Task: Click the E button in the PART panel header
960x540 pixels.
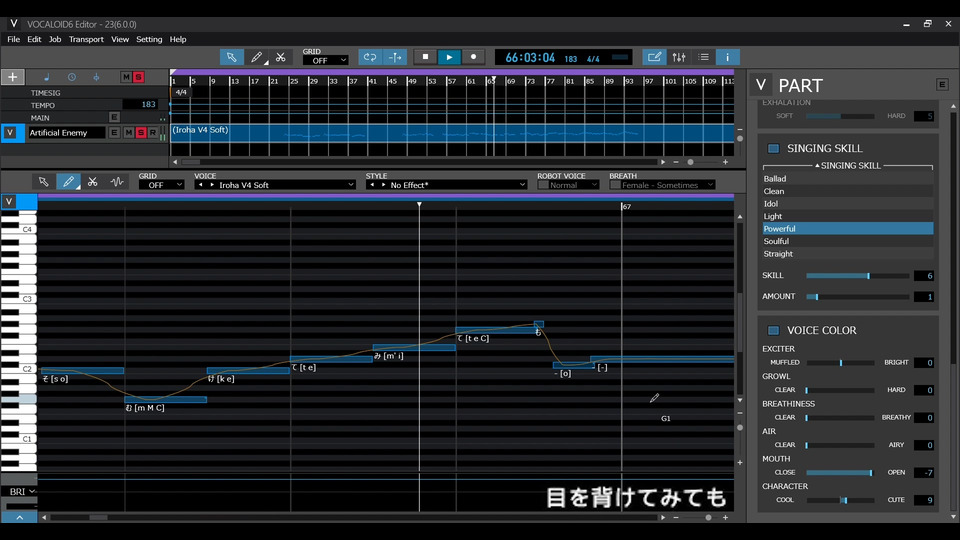Action: click(x=942, y=84)
